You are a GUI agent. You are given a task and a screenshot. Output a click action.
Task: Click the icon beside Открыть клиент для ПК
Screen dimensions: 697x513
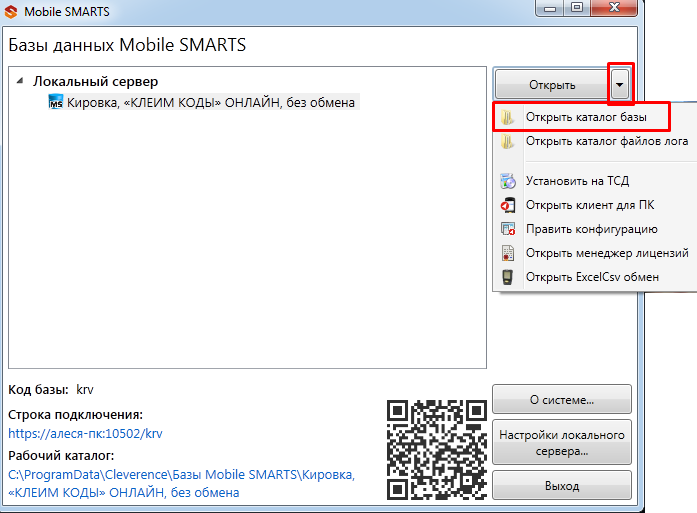[508, 205]
